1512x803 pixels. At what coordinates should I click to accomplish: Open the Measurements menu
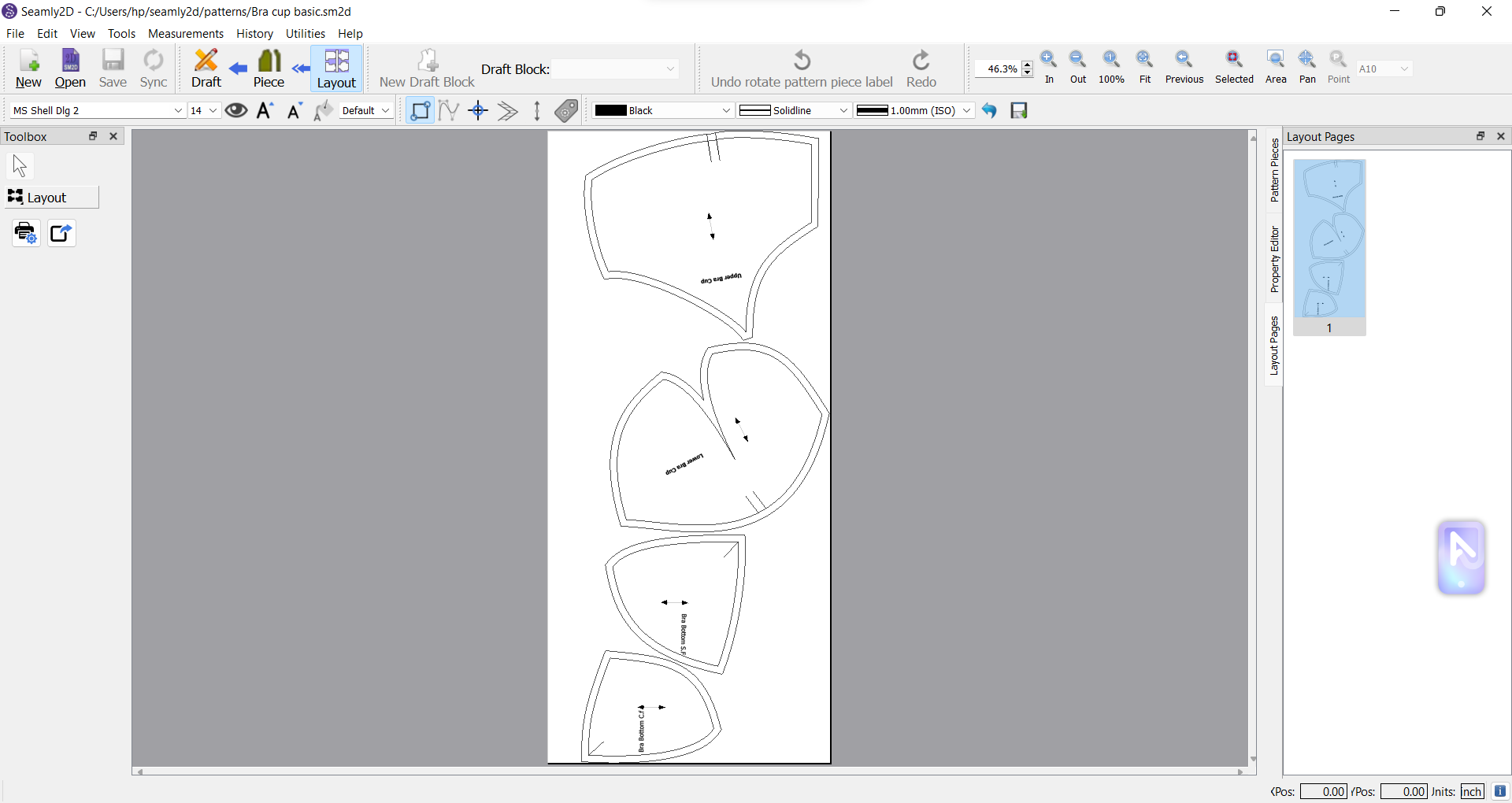[x=186, y=34]
